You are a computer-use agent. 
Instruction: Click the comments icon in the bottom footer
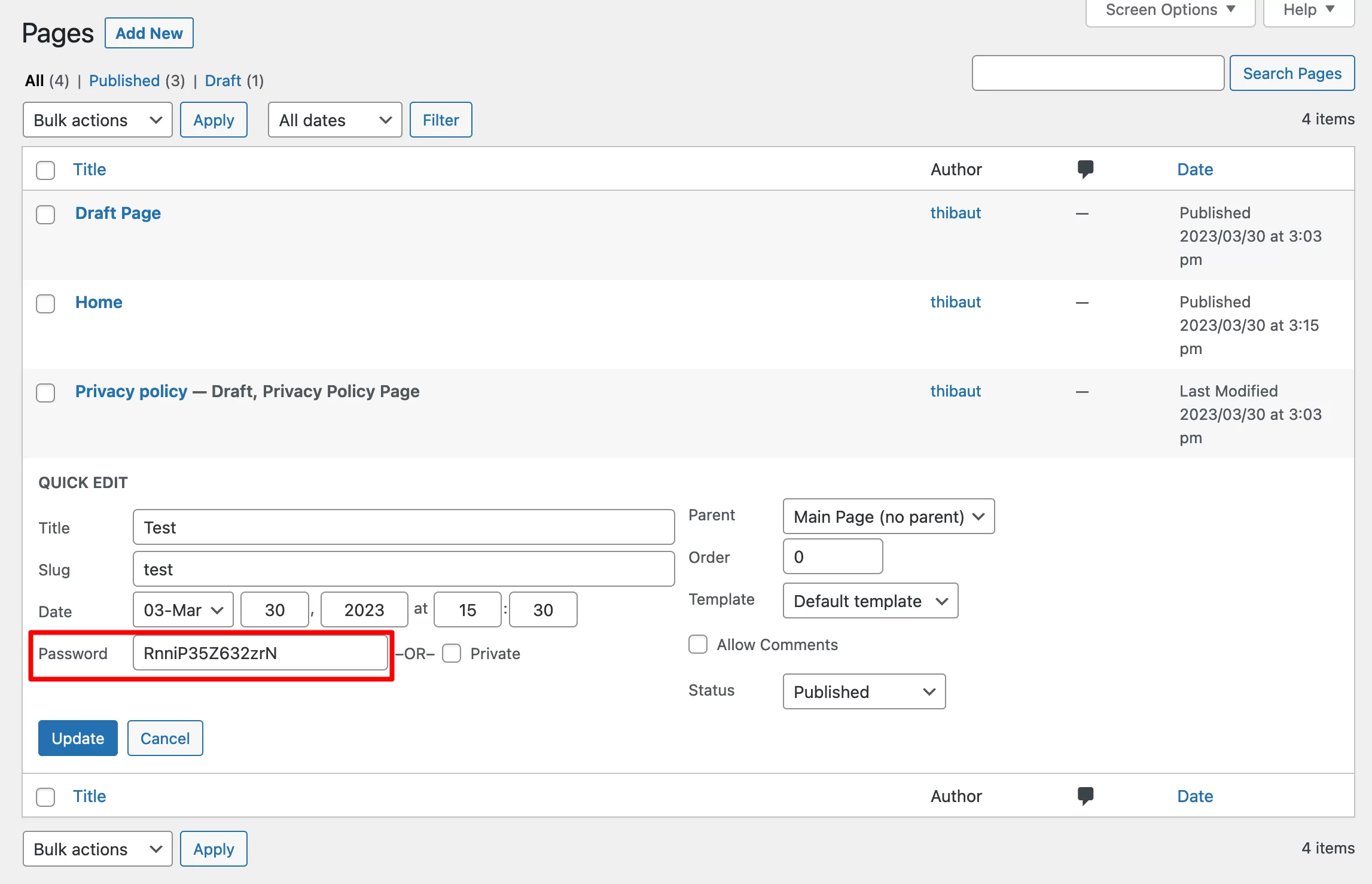[1085, 796]
